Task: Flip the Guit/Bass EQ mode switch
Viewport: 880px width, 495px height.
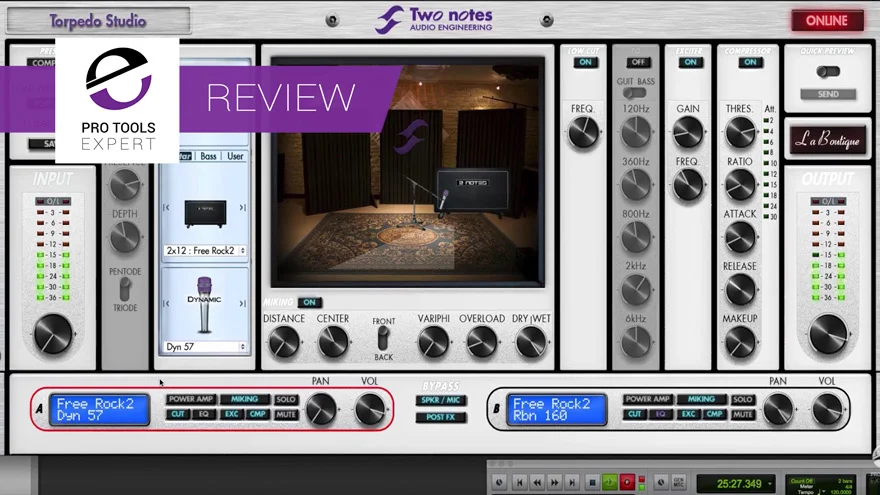Action: tap(635, 93)
